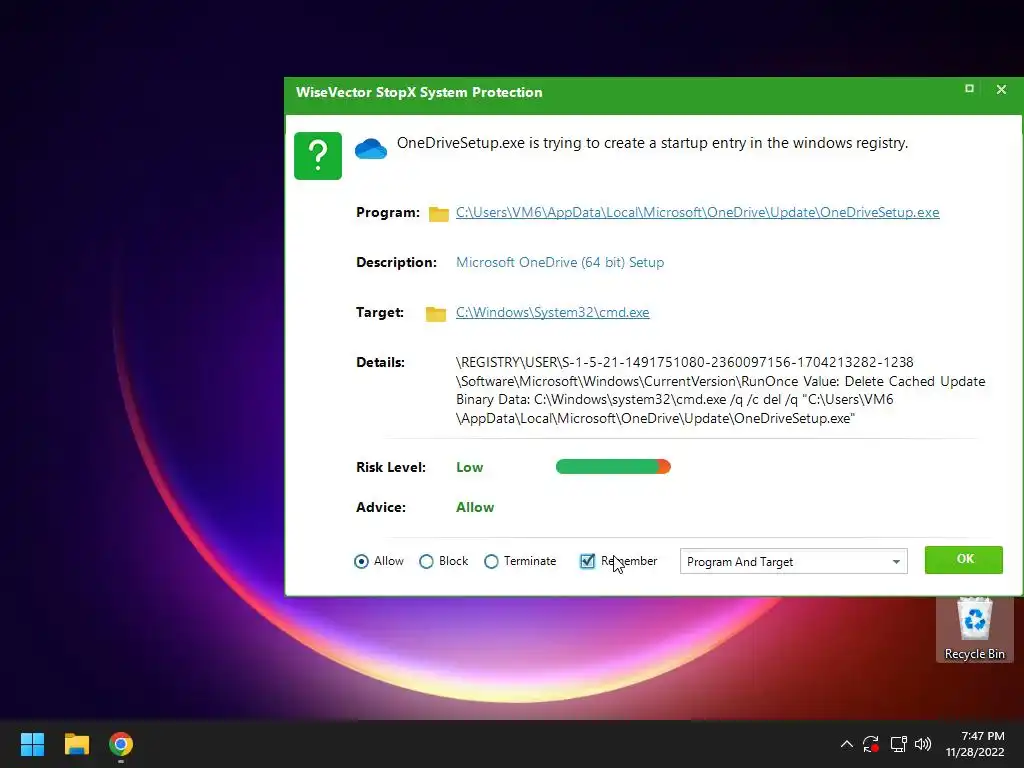Click the network tray icon

pyautogui.click(x=898, y=744)
